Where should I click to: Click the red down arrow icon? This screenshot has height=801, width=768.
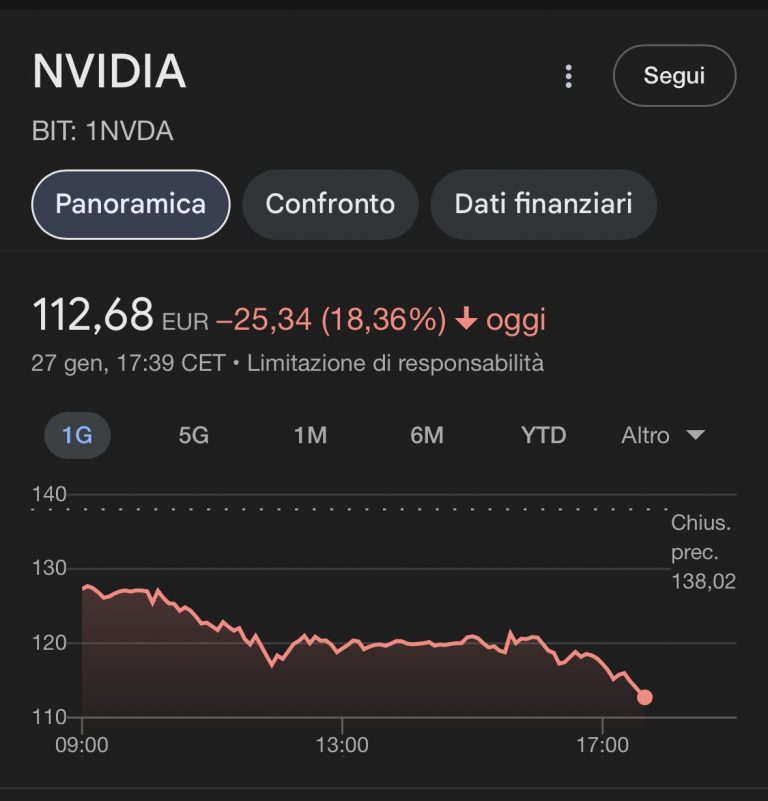(x=466, y=319)
